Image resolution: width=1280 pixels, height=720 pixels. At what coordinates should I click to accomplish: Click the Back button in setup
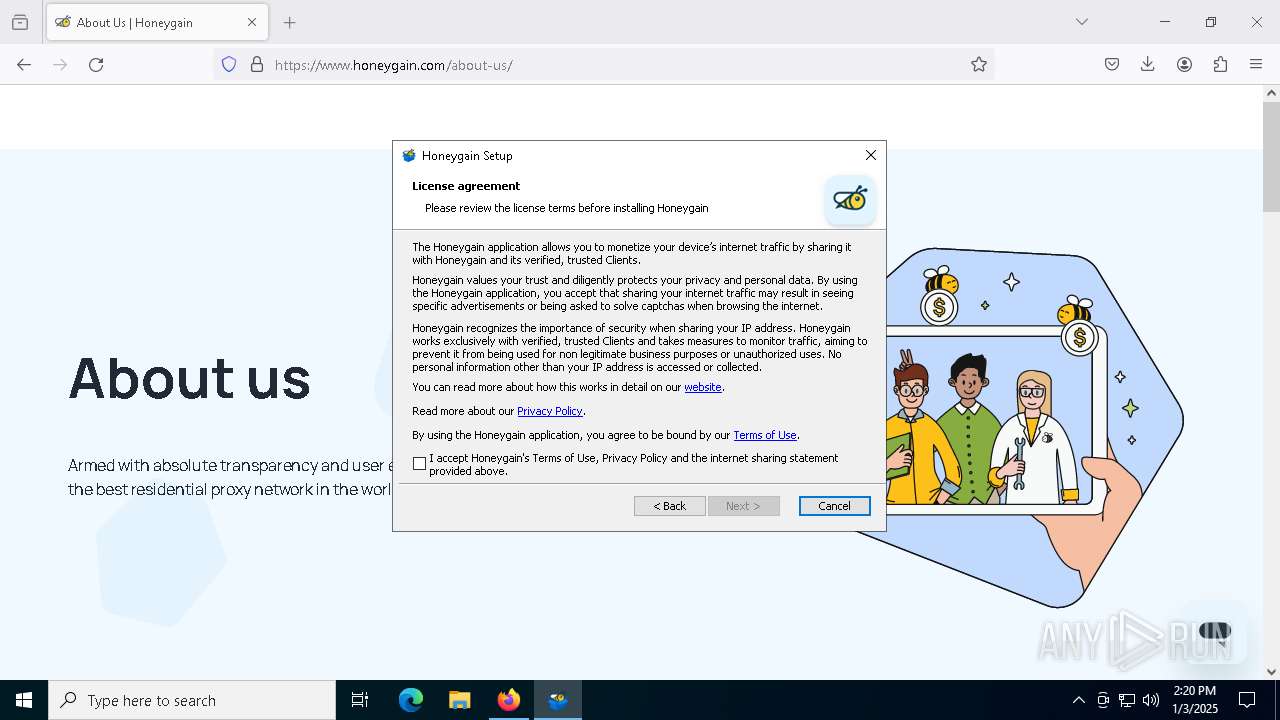(x=669, y=506)
